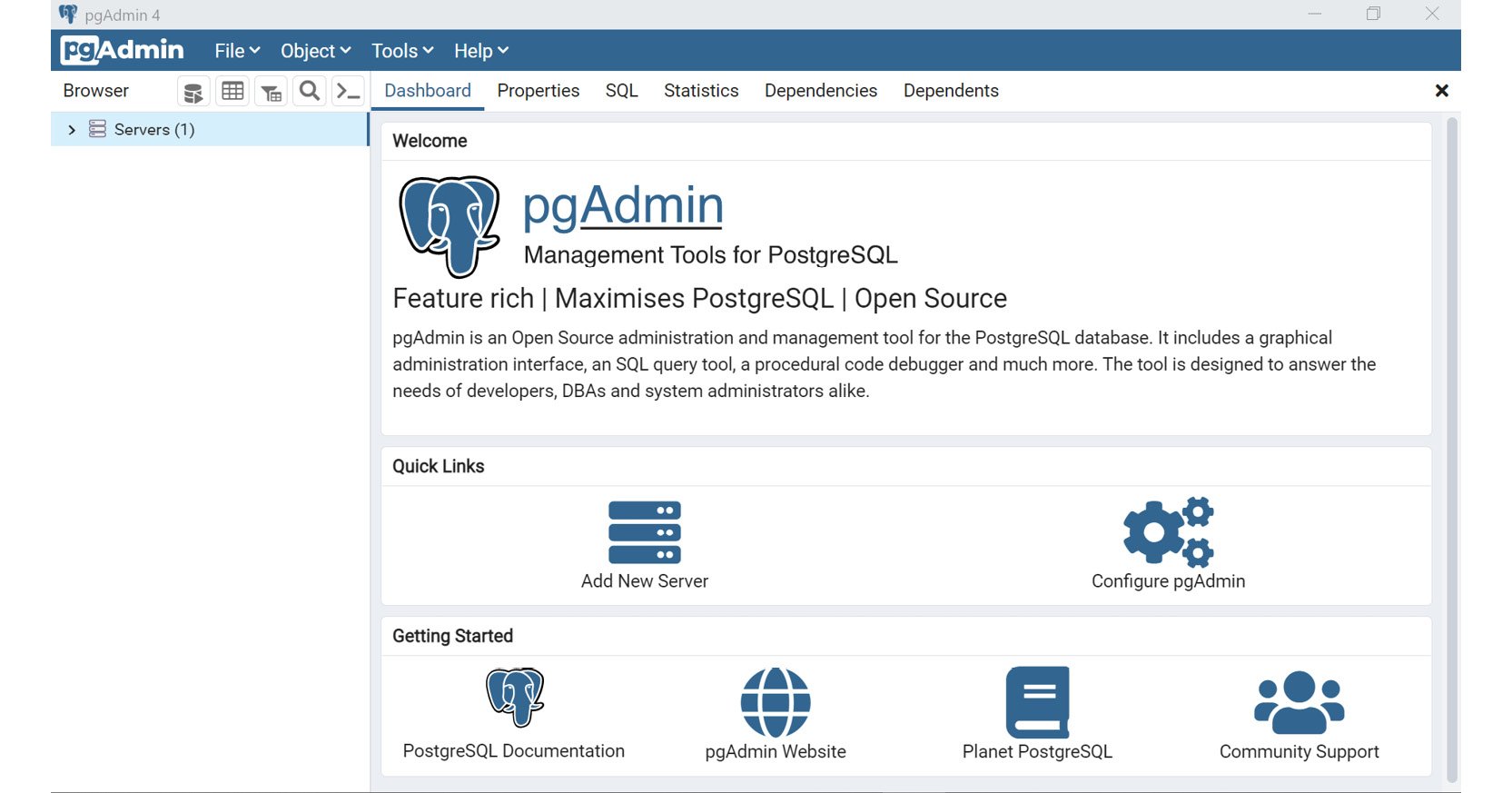Click the pgAdmin 4 title bar elephant icon
Screen dimensions: 1512x793
point(68,15)
